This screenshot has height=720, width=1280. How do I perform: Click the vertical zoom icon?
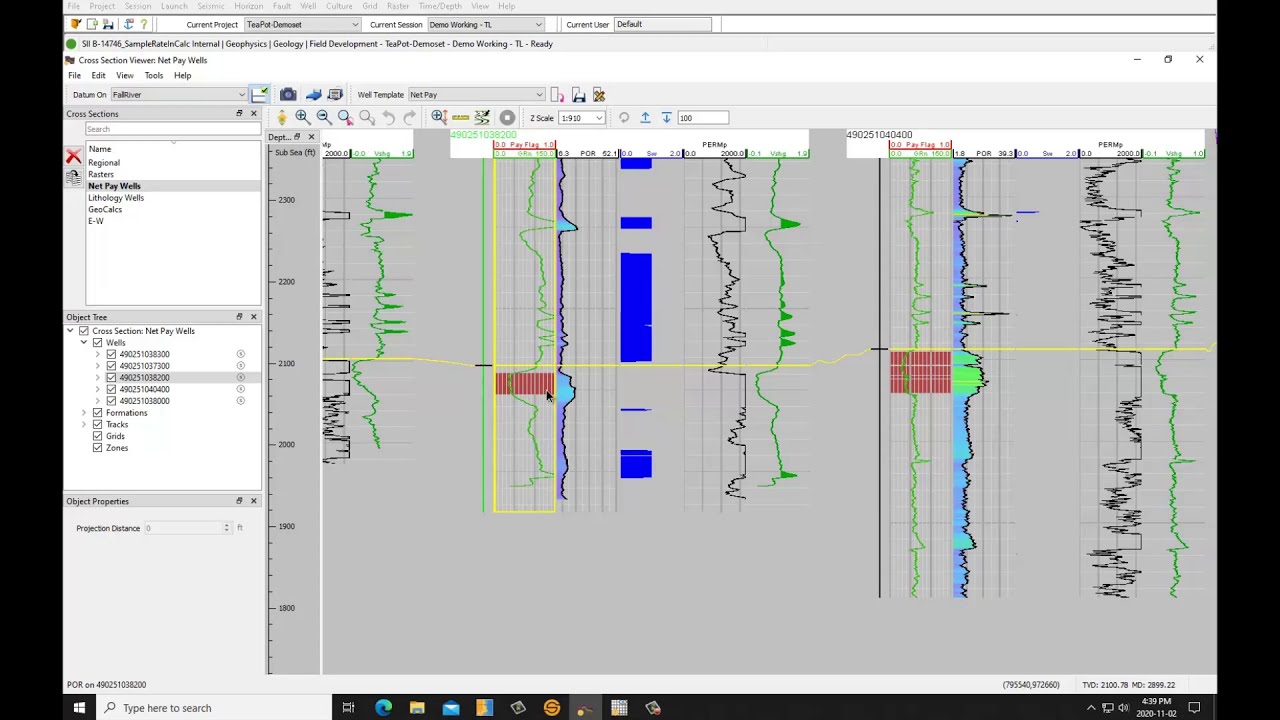click(x=438, y=118)
